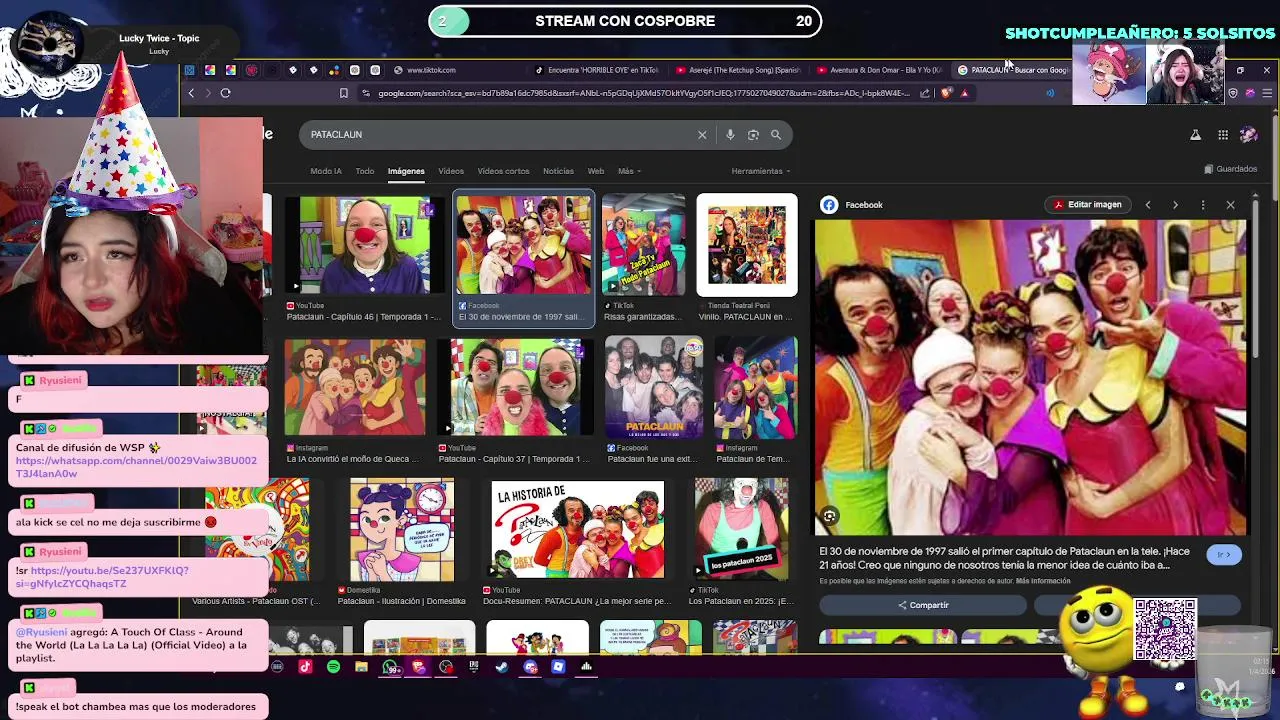Switch to the Modo IA tab
1280x720 pixels.
(x=326, y=171)
